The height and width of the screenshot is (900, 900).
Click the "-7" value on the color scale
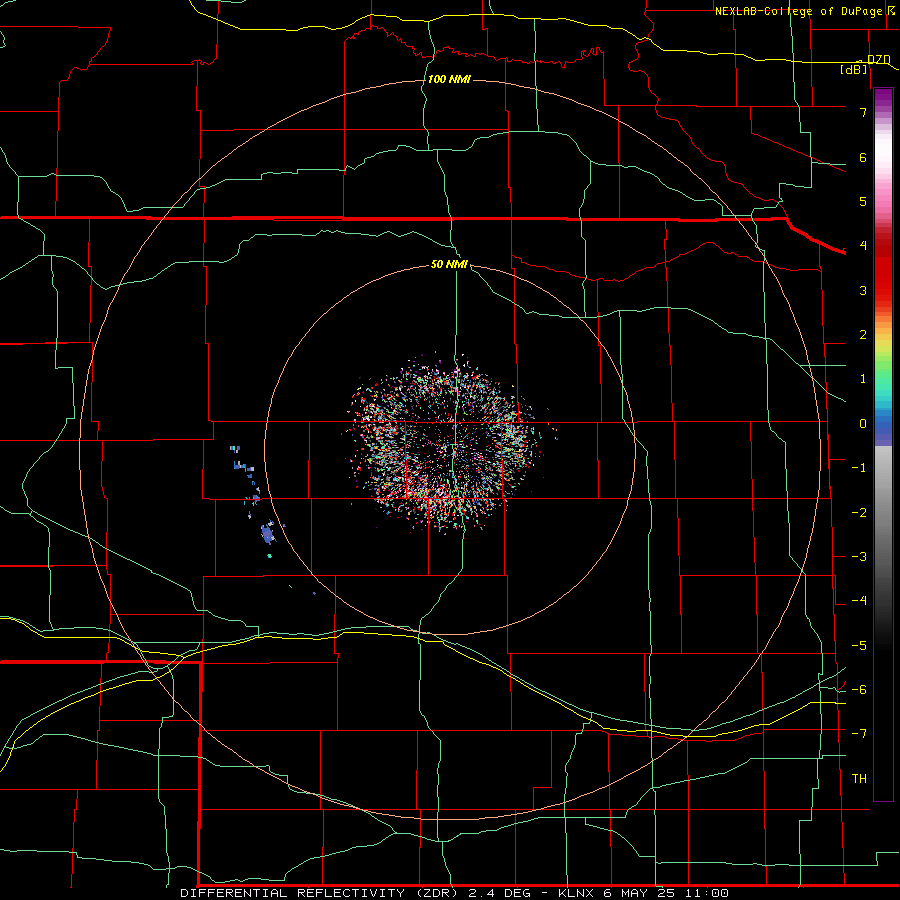click(x=859, y=734)
